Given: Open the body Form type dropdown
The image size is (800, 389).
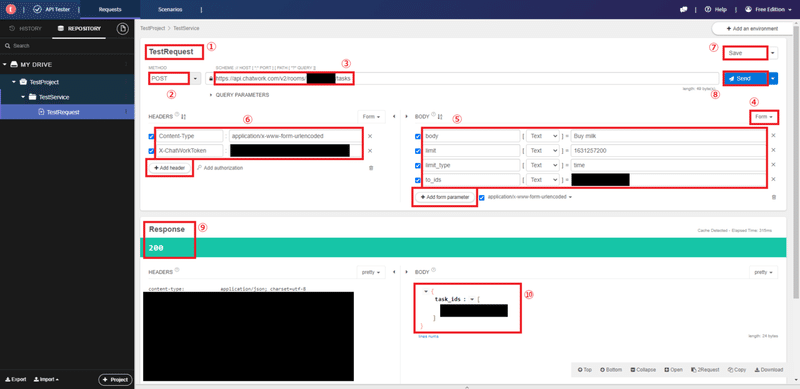Looking at the screenshot, I should point(764,117).
